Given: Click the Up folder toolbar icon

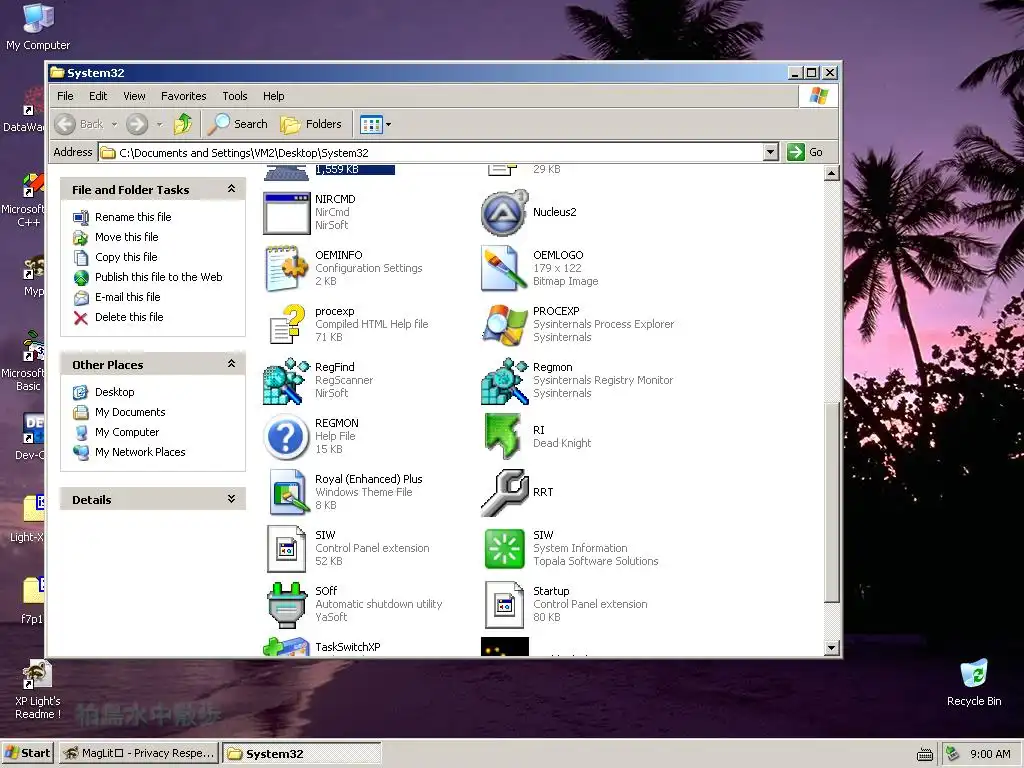Looking at the screenshot, I should [x=183, y=124].
